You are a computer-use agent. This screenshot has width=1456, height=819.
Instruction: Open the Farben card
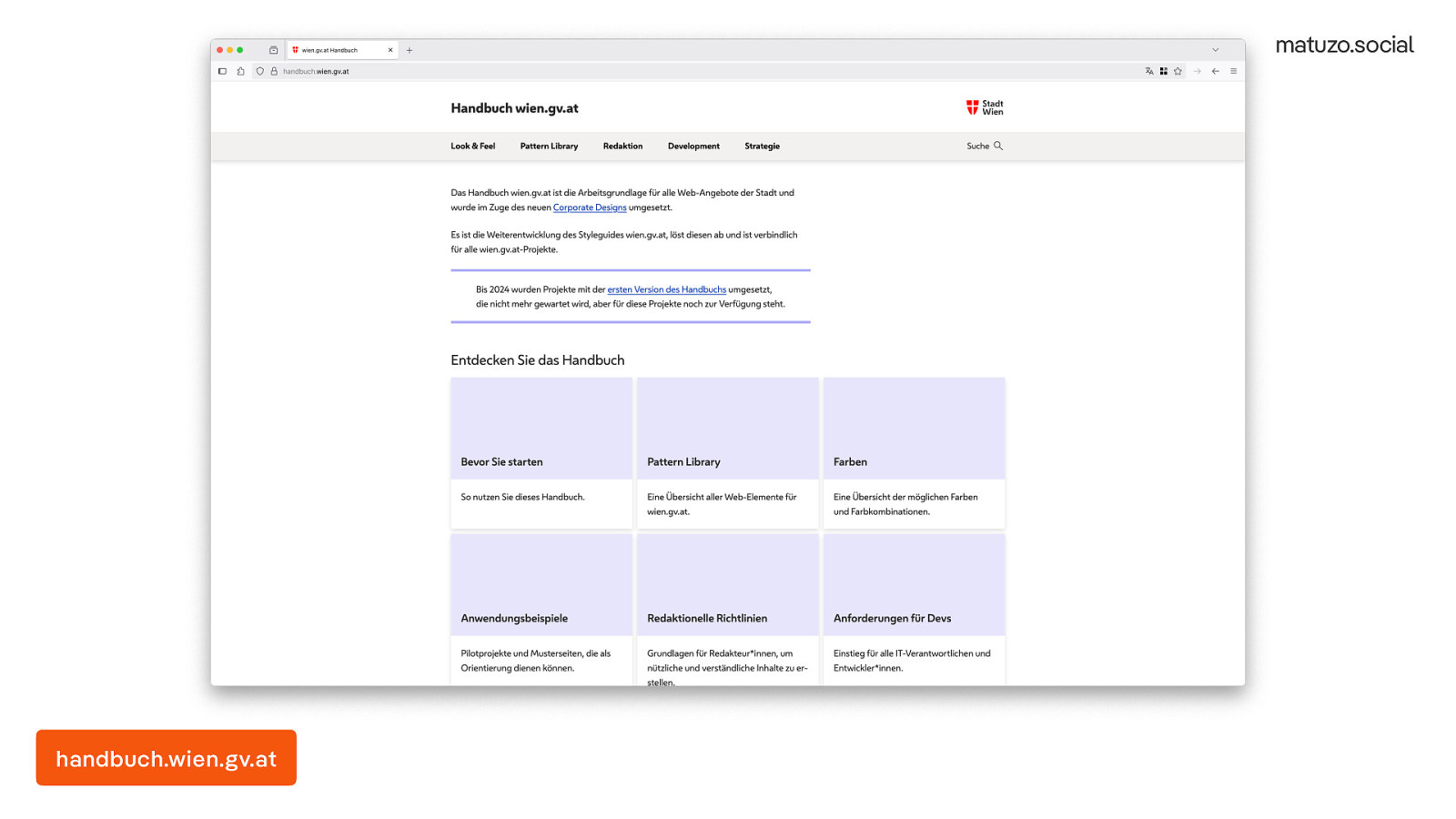(x=915, y=453)
